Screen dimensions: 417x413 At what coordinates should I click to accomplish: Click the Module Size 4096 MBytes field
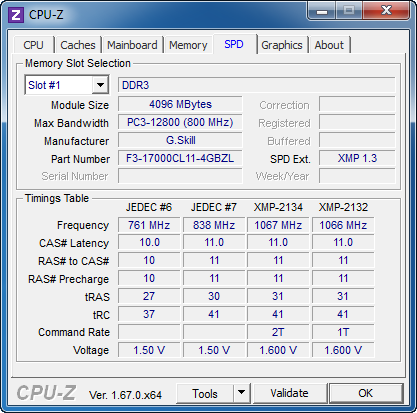(x=180, y=104)
